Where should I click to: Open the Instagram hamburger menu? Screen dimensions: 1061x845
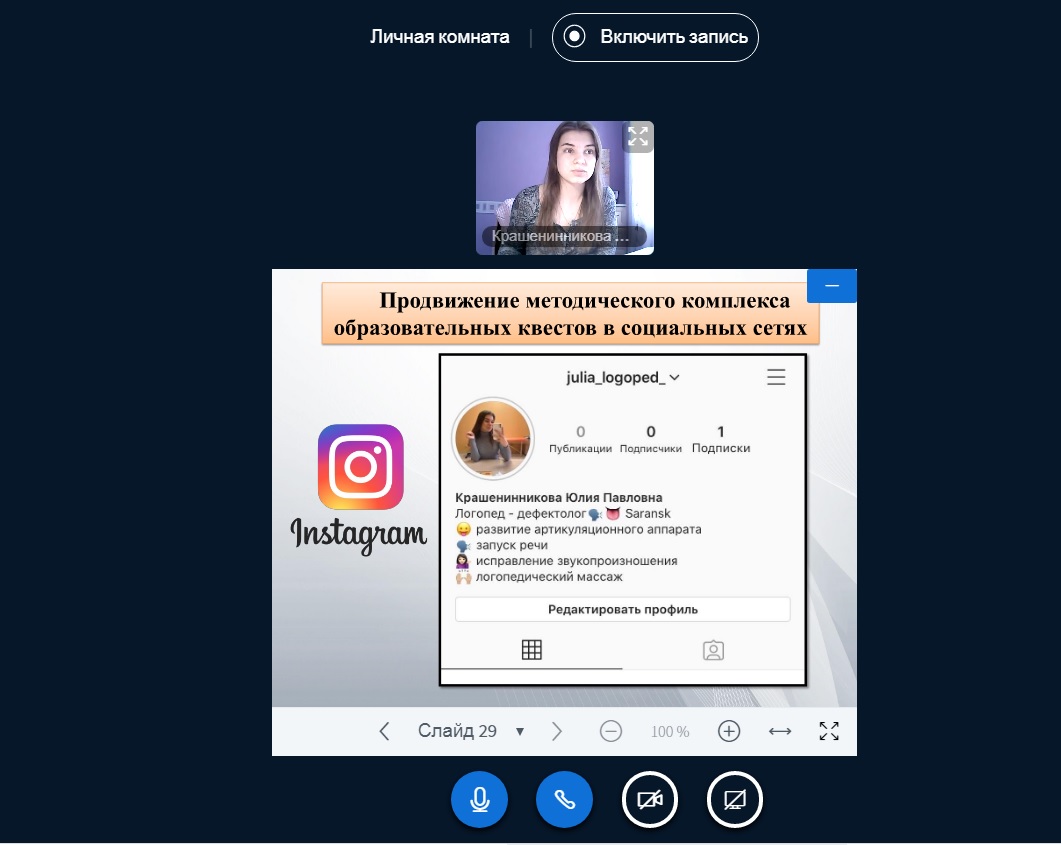(776, 377)
